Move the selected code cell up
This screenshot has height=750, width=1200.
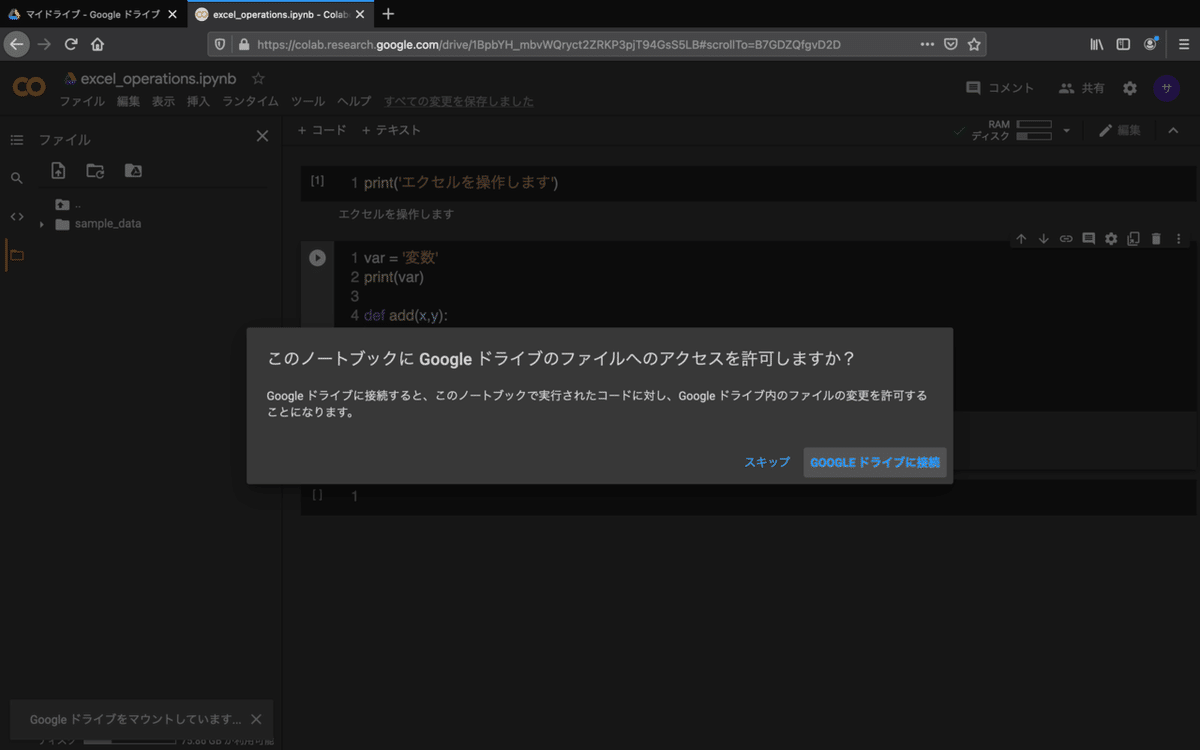pyautogui.click(x=1021, y=238)
